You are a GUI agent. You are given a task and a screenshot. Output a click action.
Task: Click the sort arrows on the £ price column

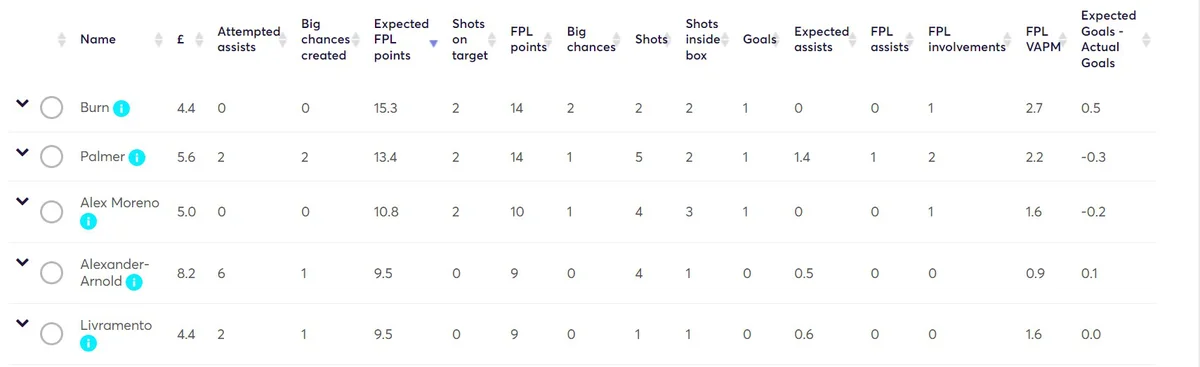pos(197,40)
